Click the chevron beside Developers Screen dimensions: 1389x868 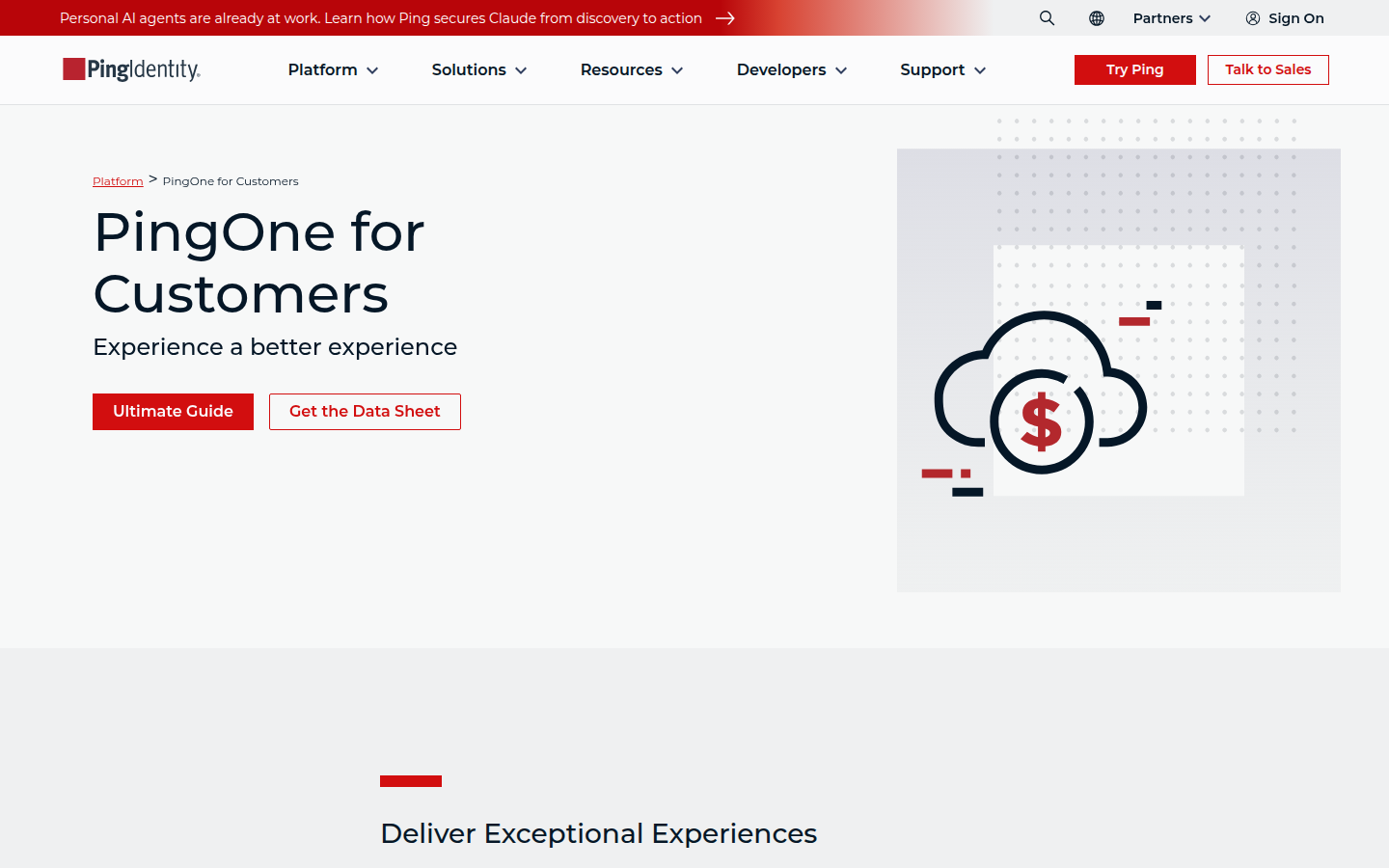(x=841, y=70)
